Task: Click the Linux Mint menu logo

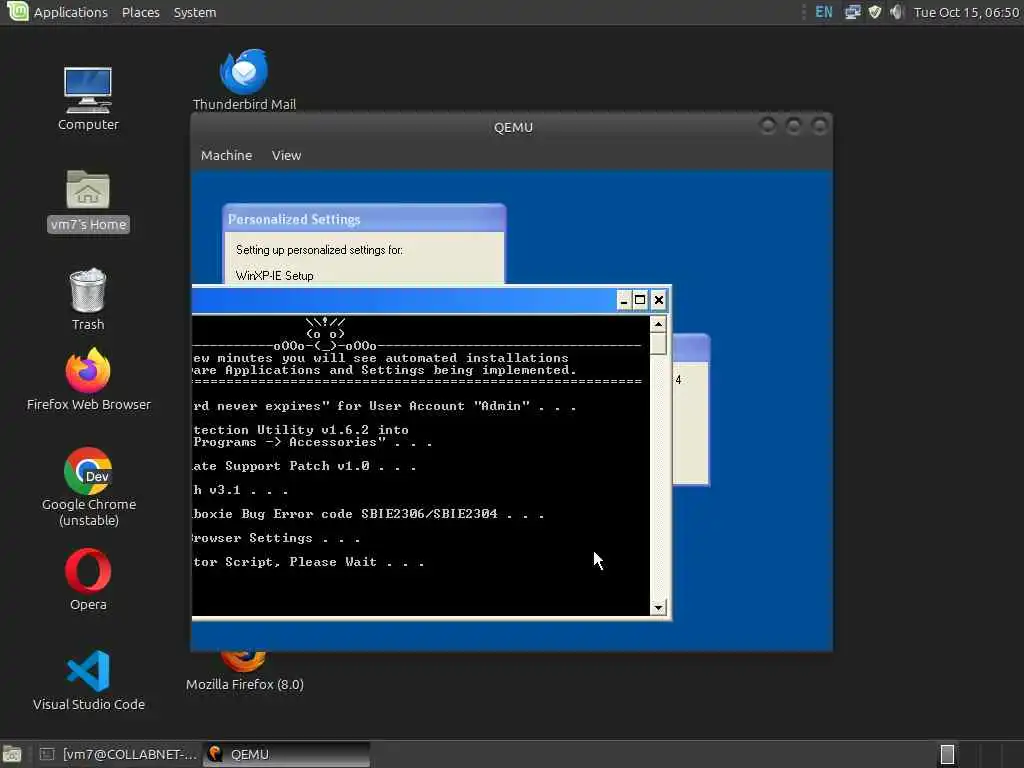Action: tap(17, 11)
